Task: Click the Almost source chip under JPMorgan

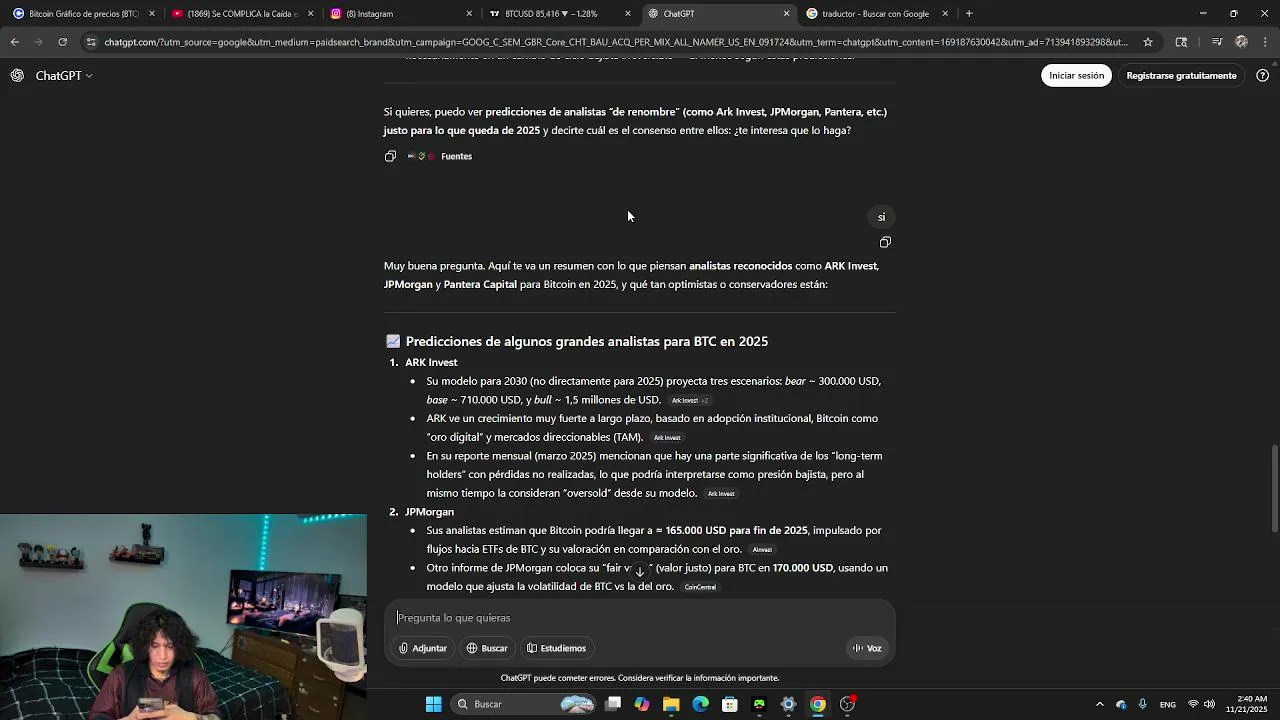Action: 762,550
